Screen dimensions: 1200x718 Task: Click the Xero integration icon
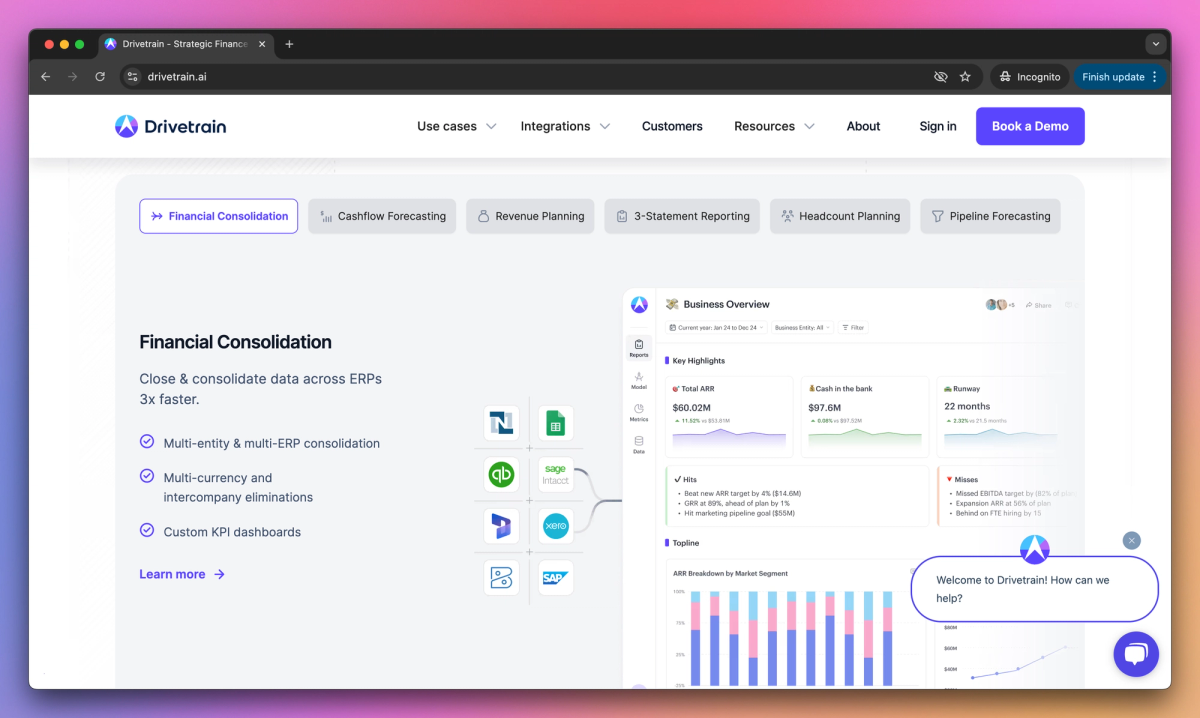tap(556, 525)
